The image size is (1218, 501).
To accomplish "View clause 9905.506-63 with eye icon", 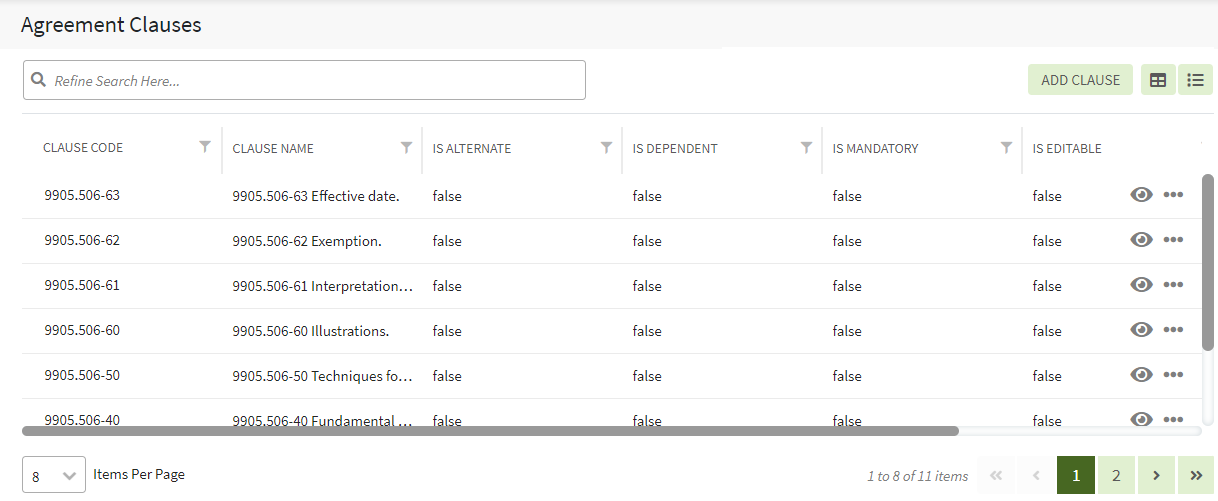I will 1141,195.
